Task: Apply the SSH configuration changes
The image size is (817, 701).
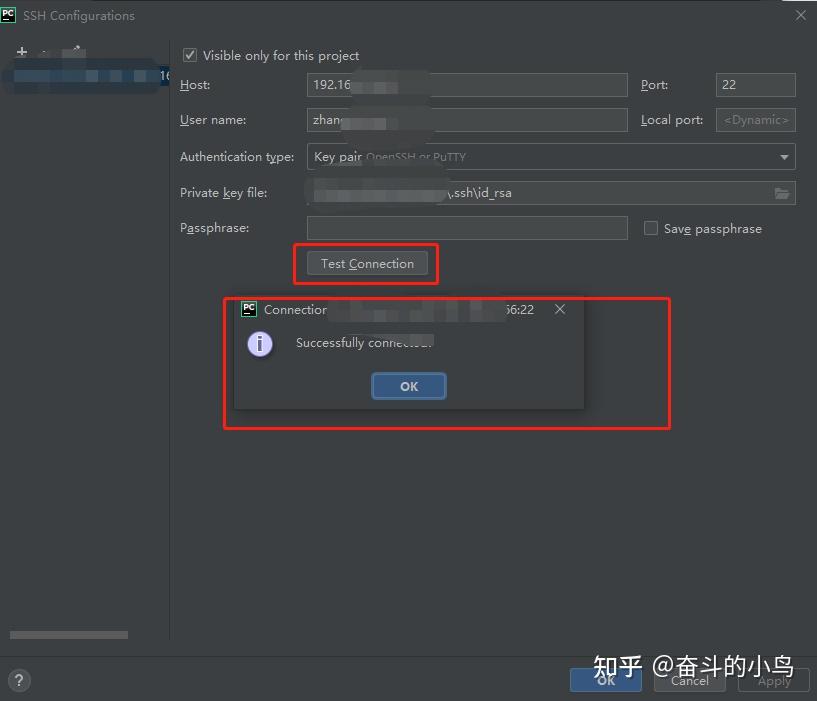Action: tap(773, 680)
